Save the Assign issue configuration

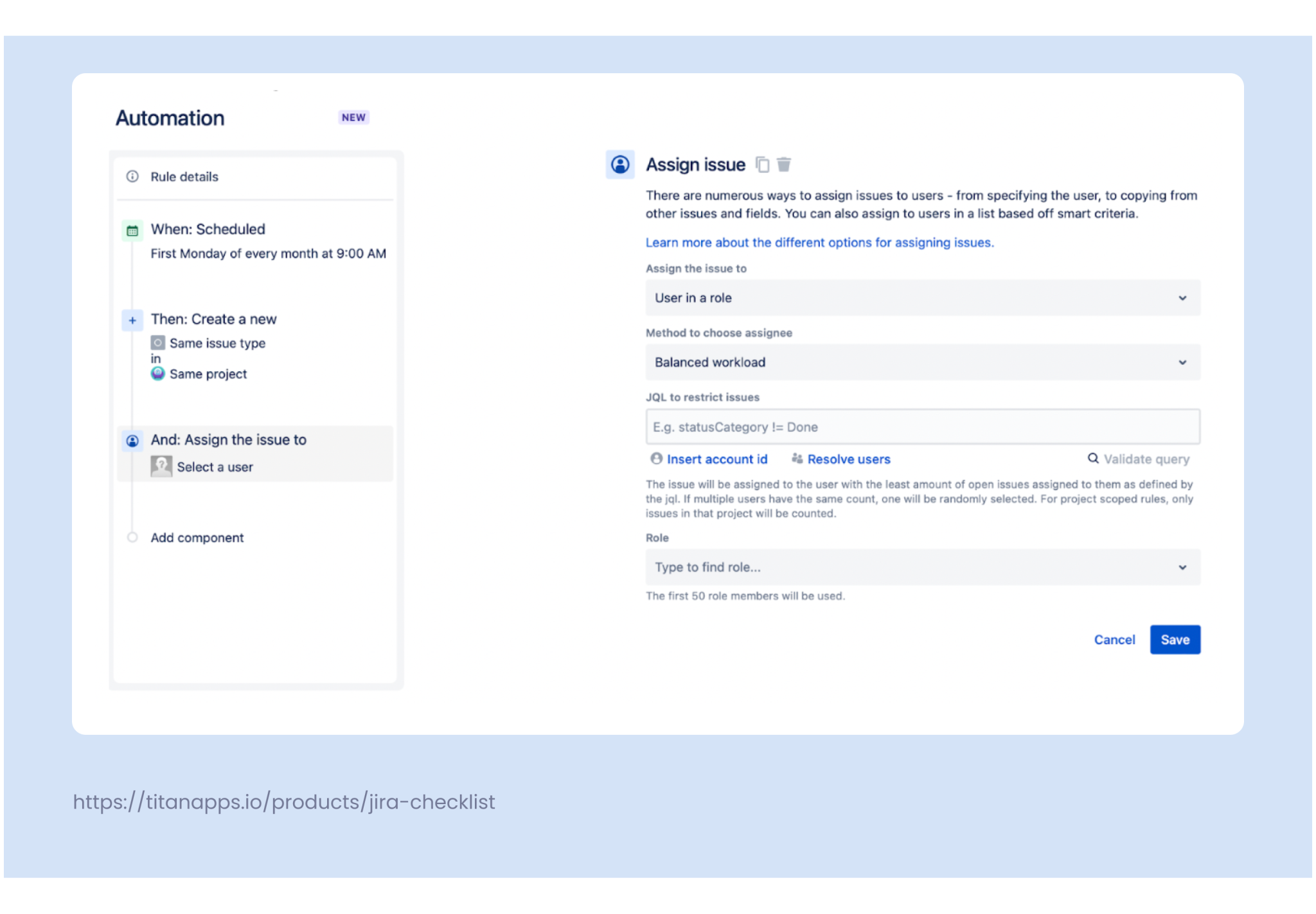pos(1175,639)
